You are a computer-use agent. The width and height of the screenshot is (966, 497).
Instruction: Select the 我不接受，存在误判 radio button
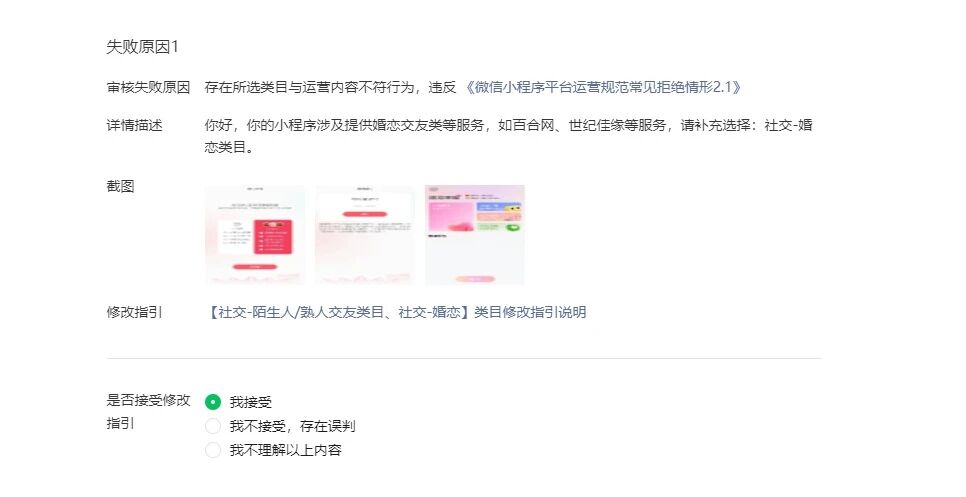click(x=213, y=426)
